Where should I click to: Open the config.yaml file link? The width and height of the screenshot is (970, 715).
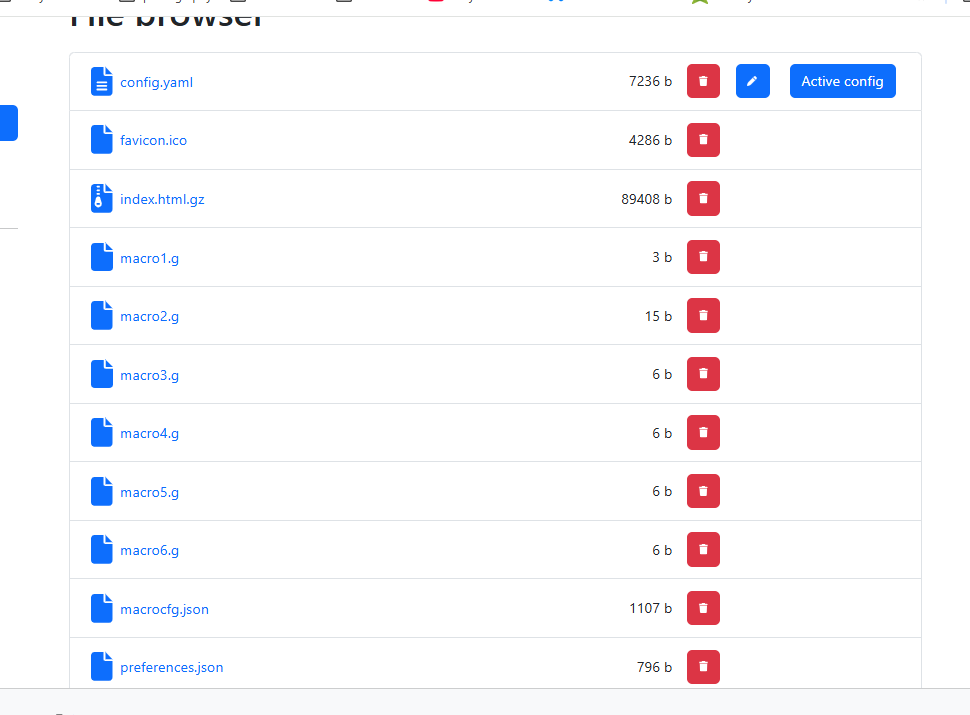click(x=156, y=82)
